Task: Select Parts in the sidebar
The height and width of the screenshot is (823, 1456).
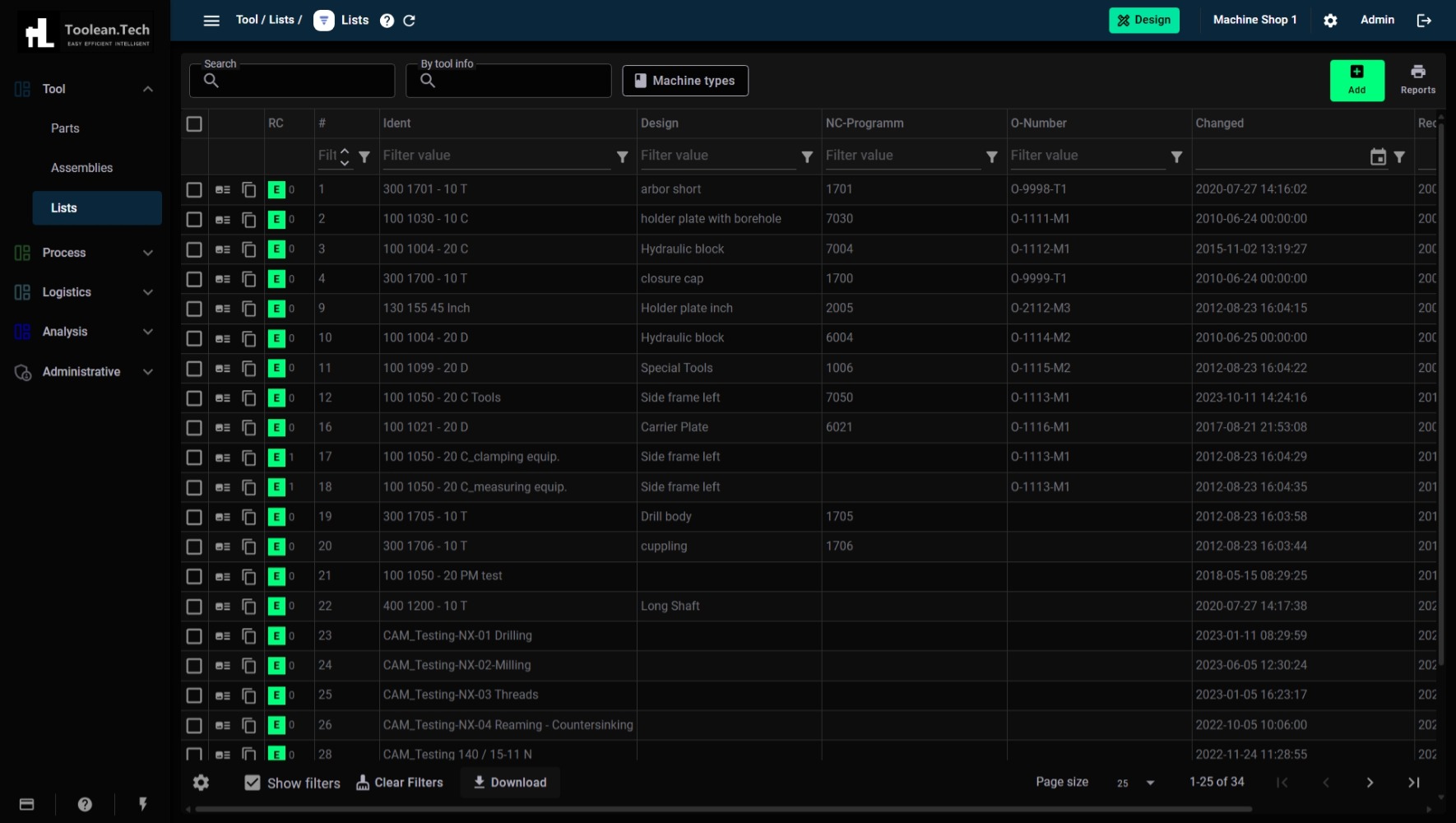Action: 65,128
